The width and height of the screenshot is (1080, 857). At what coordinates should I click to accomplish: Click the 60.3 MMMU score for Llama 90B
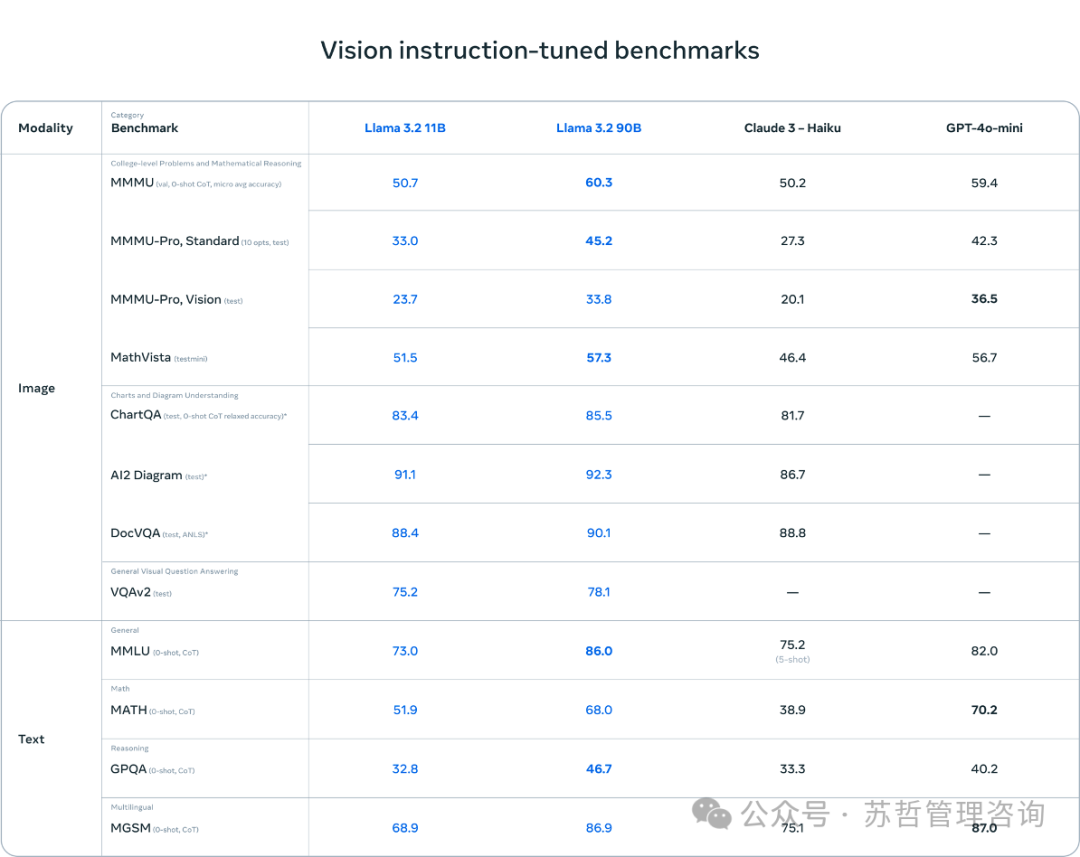pyautogui.click(x=599, y=183)
